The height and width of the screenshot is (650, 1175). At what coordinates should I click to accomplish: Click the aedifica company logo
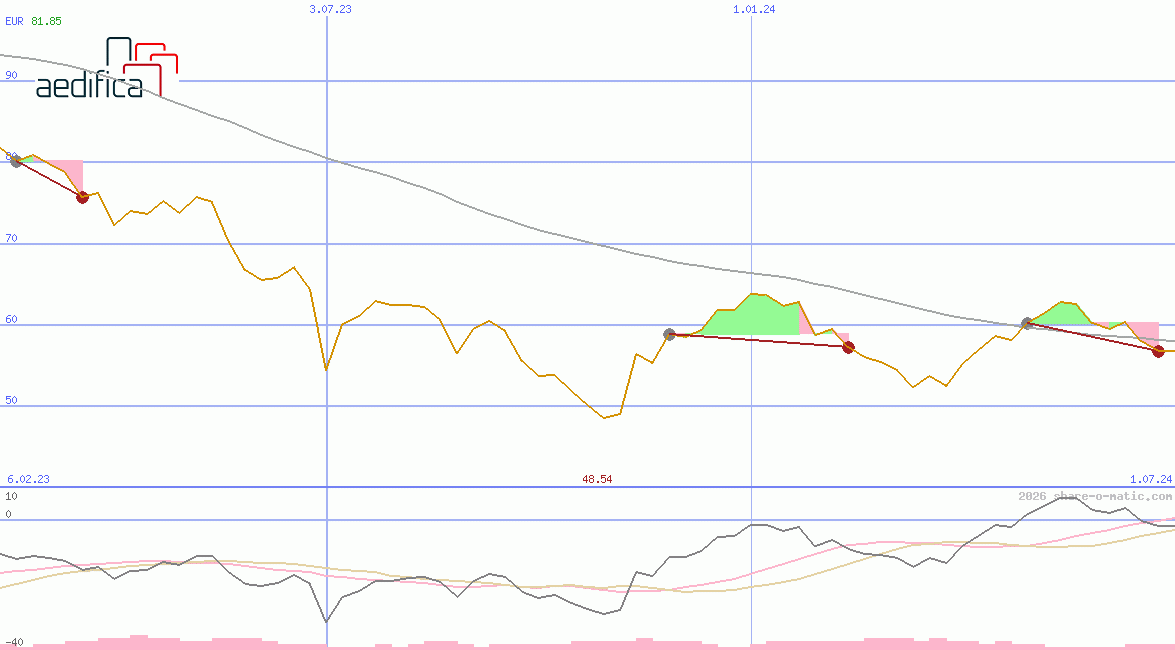pos(106,69)
